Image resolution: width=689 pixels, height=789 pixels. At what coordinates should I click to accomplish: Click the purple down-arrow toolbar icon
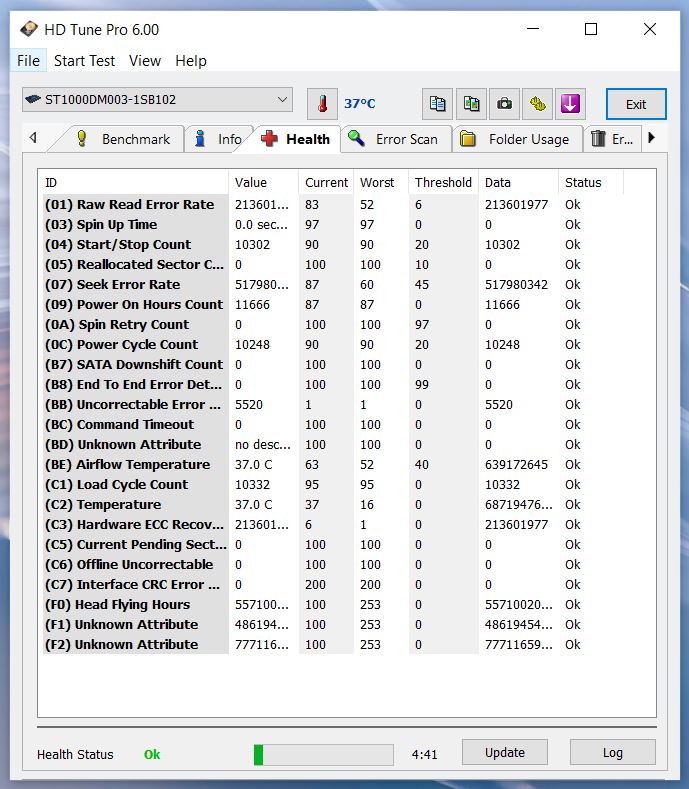coord(571,103)
